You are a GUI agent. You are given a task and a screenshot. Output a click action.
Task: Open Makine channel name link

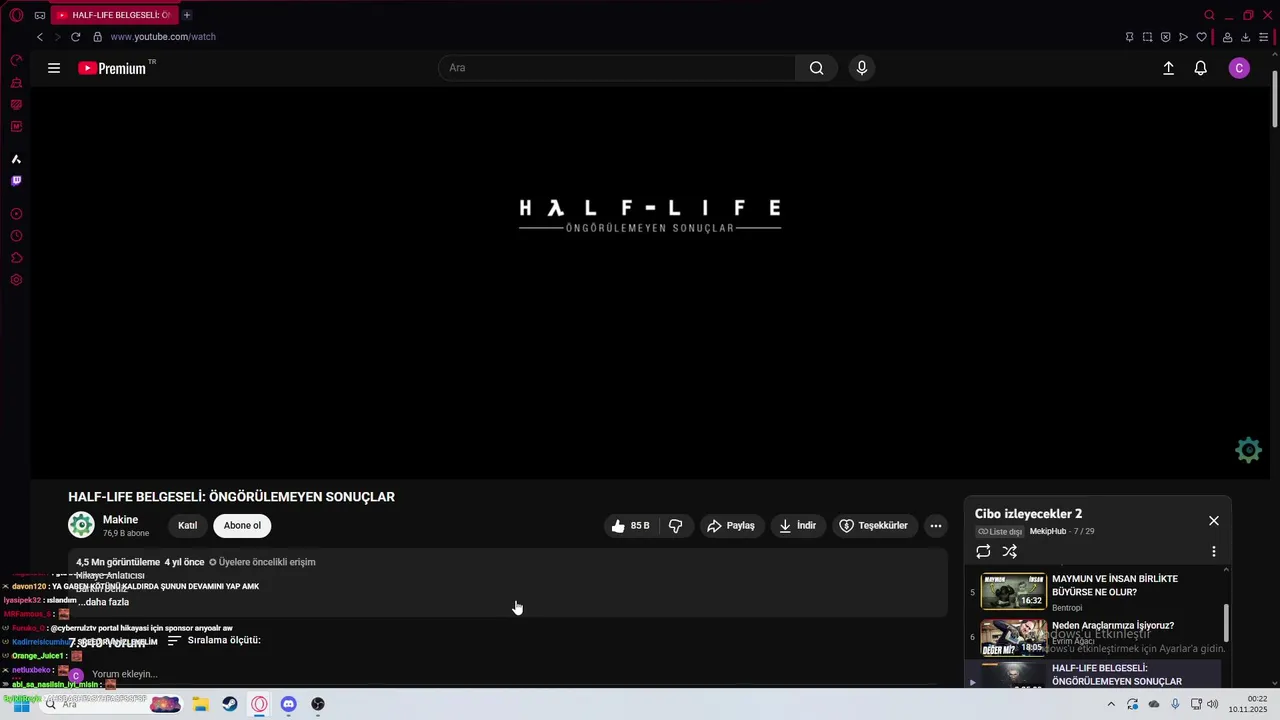pyautogui.click(x=120, y=520)
